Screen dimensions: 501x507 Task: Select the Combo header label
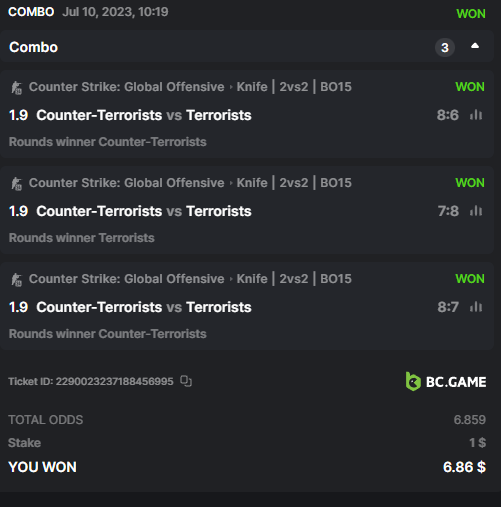click(33, 47)
